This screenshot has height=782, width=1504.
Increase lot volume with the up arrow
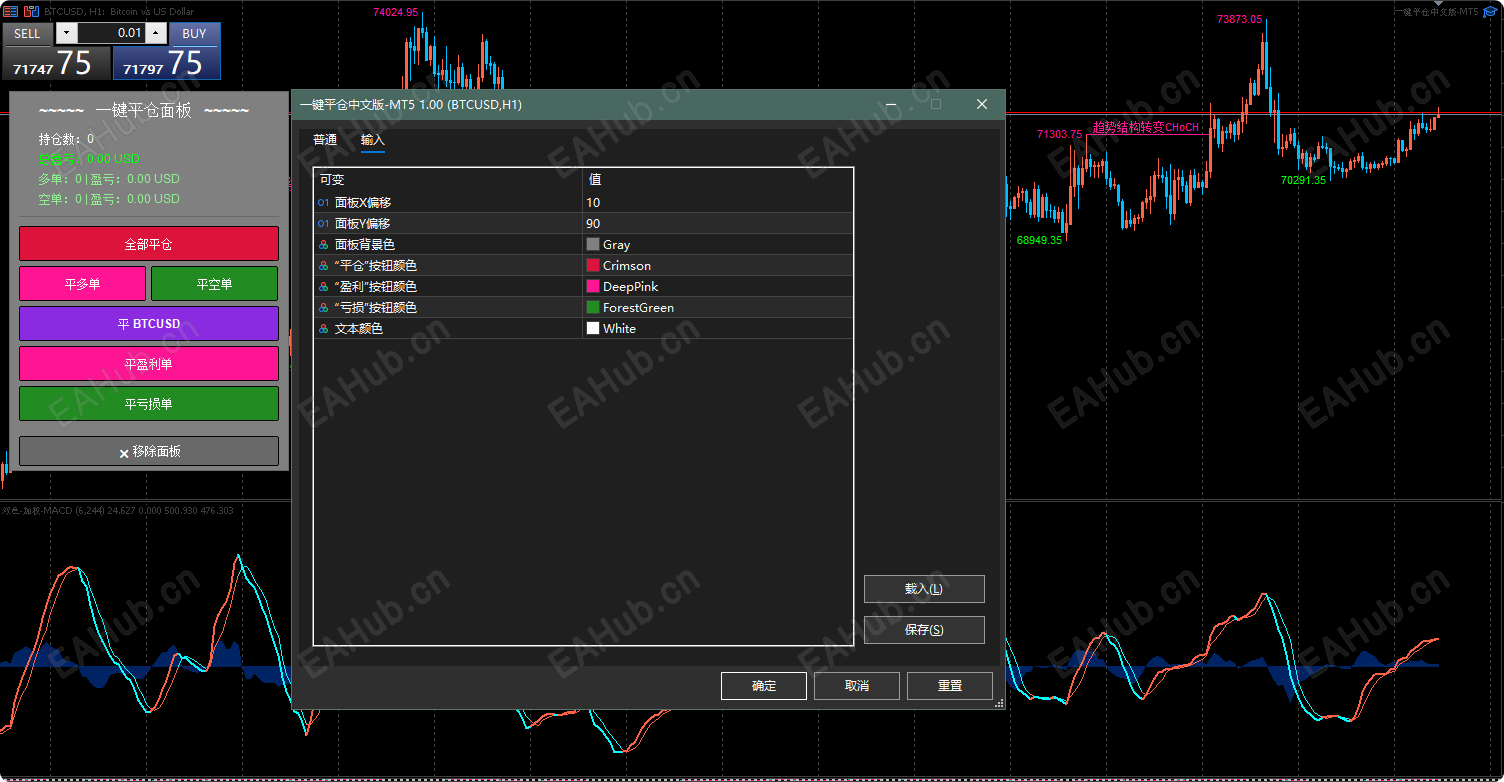(156, 33)
